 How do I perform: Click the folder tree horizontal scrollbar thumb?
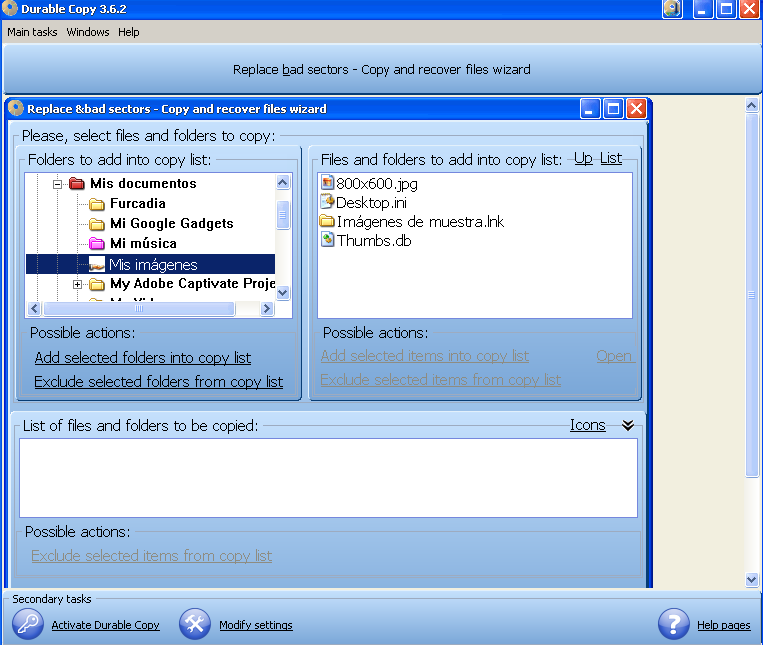[139, 308]
